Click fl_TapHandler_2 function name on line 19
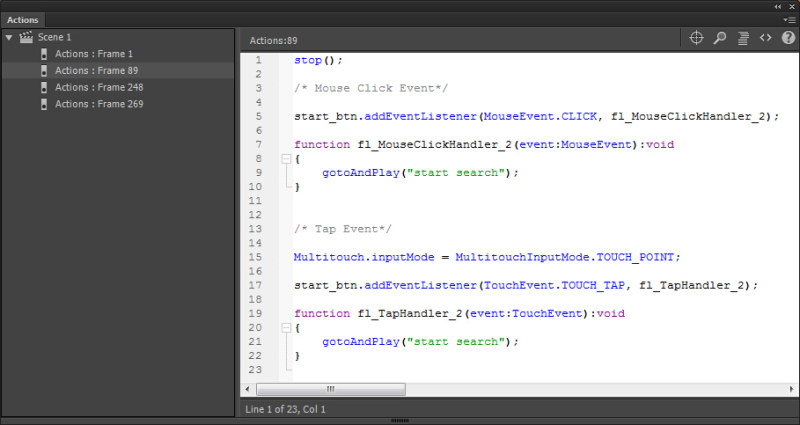Viewport: 800px width, 425px height. (x=410, y=313)
